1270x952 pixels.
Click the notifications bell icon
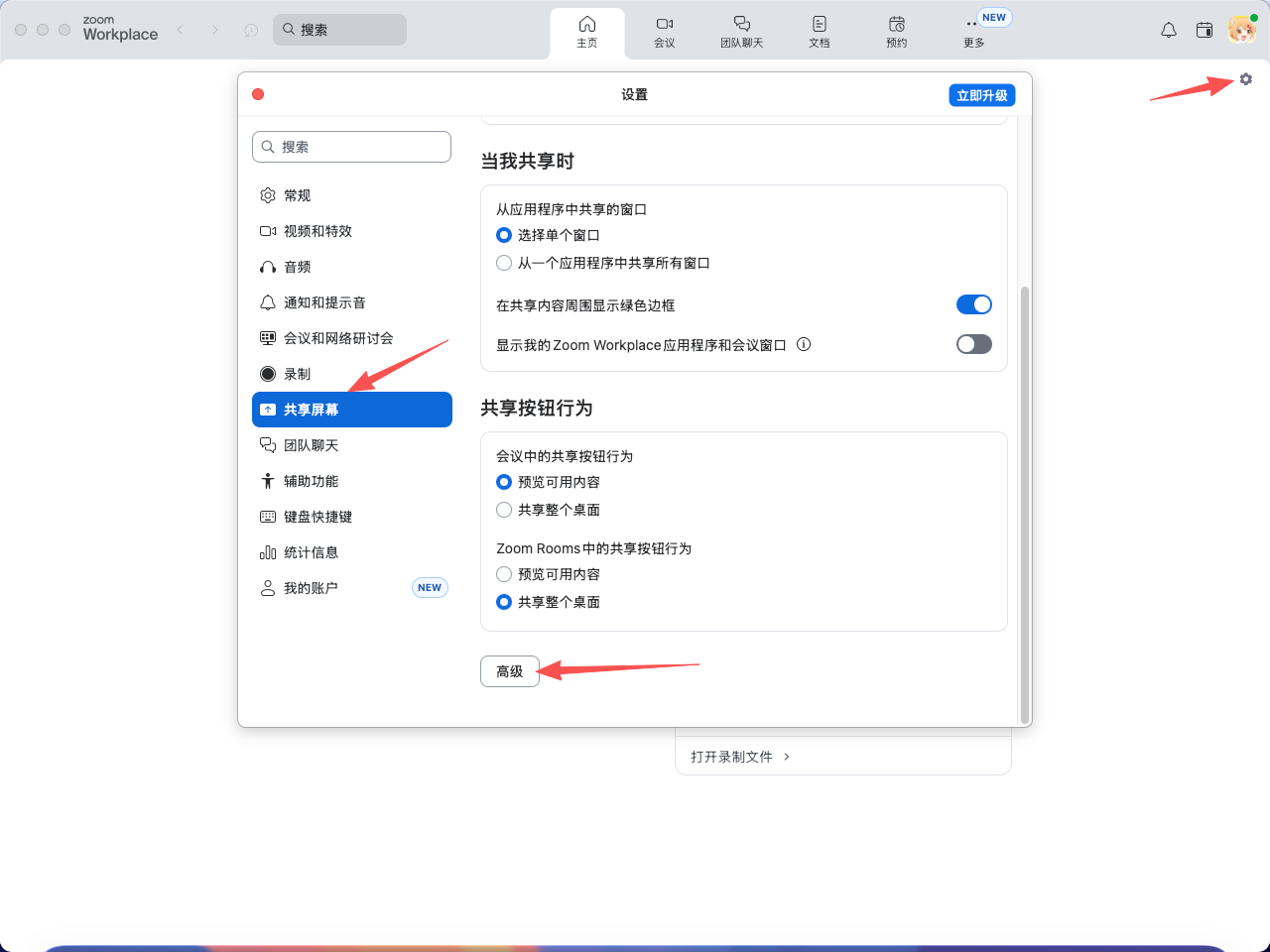click(1169, 30)
